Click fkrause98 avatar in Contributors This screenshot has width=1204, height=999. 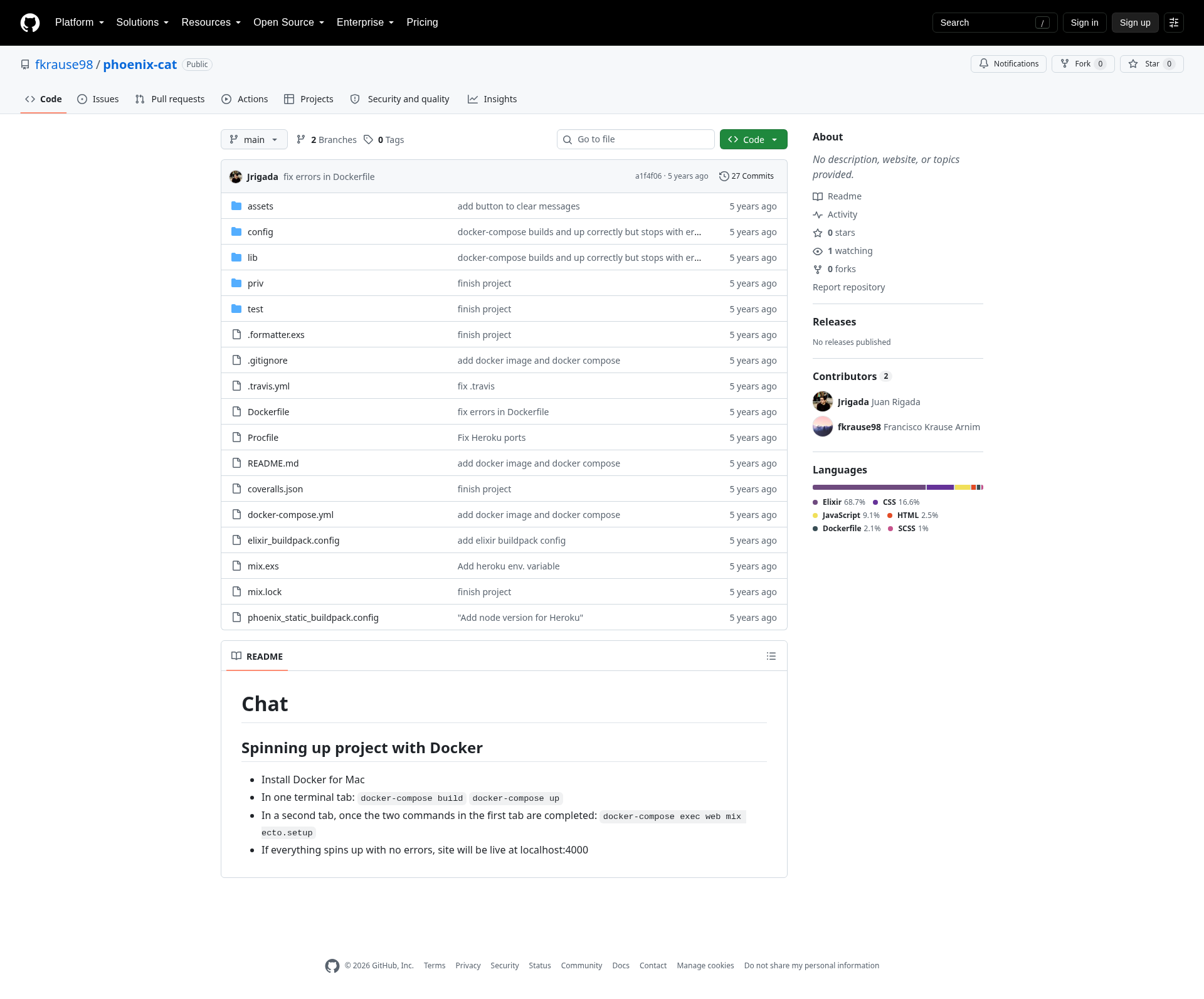(823, 426)
